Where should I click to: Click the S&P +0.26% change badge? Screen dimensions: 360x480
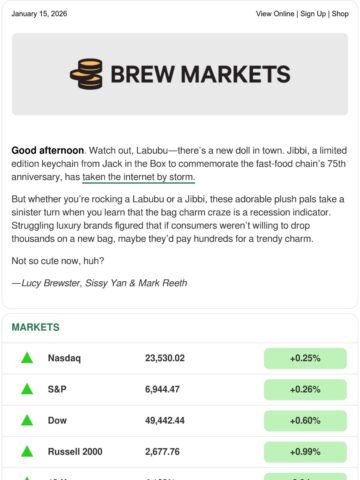click(305, 389)
